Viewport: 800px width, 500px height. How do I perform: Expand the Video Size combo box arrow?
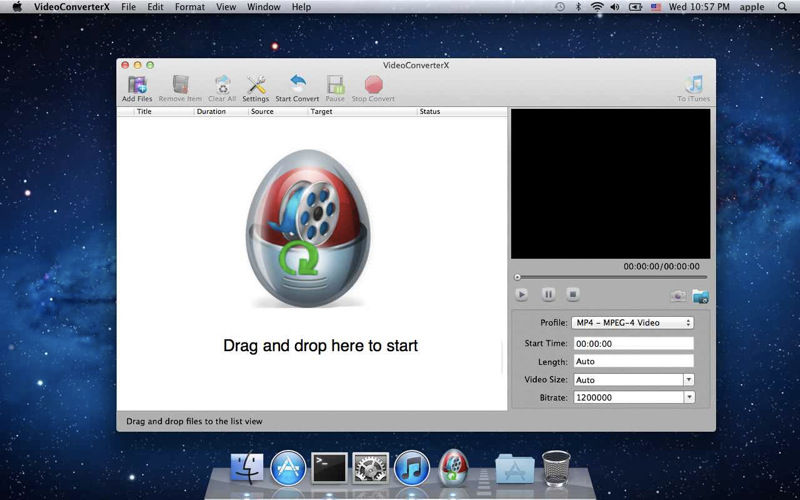689,380
